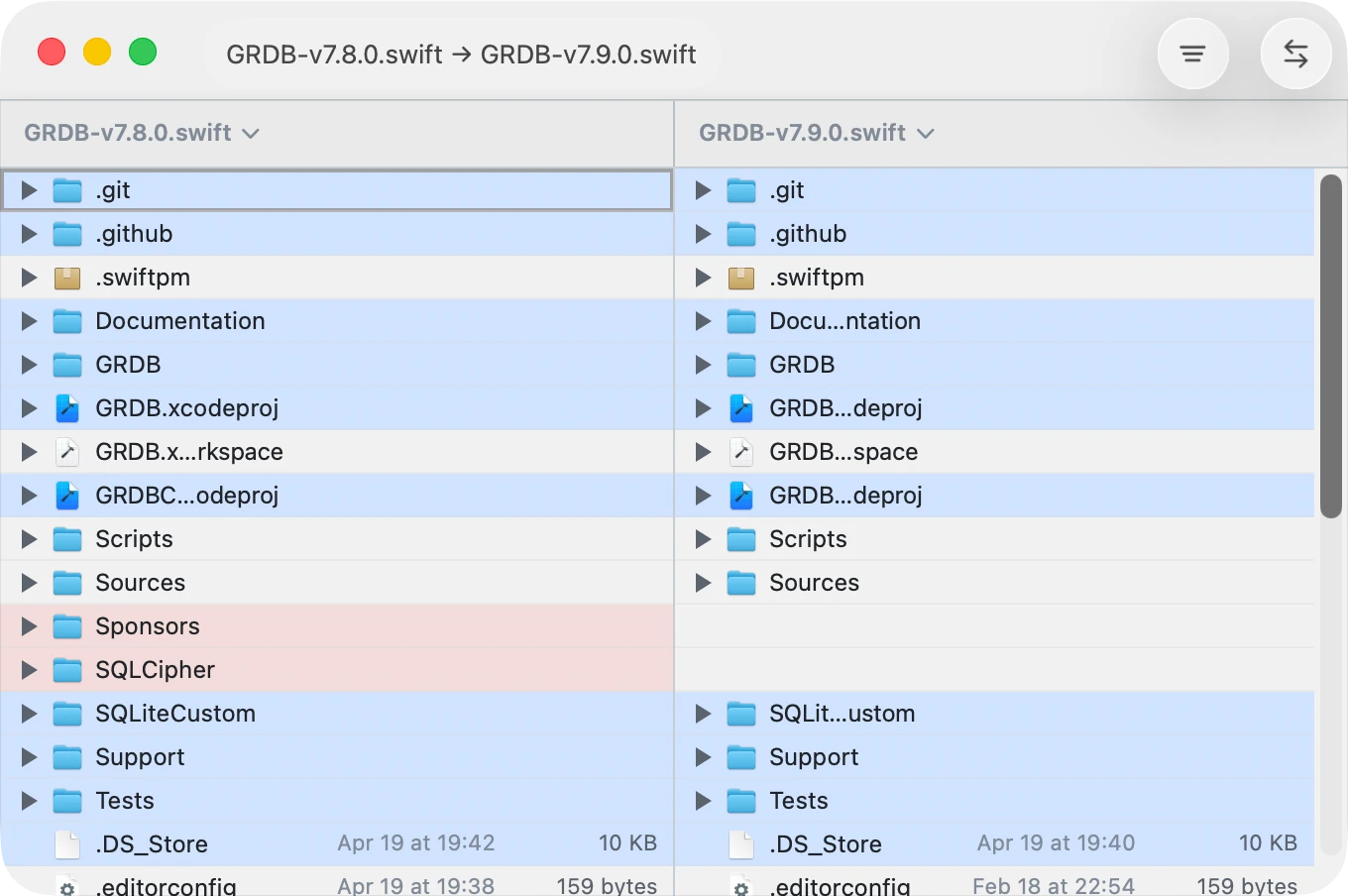Expand .git disclosure triangle in the v7.9.0 pane
This screenshot has height=896, width=1348.
pyautogui.click(x=703, y=190)
